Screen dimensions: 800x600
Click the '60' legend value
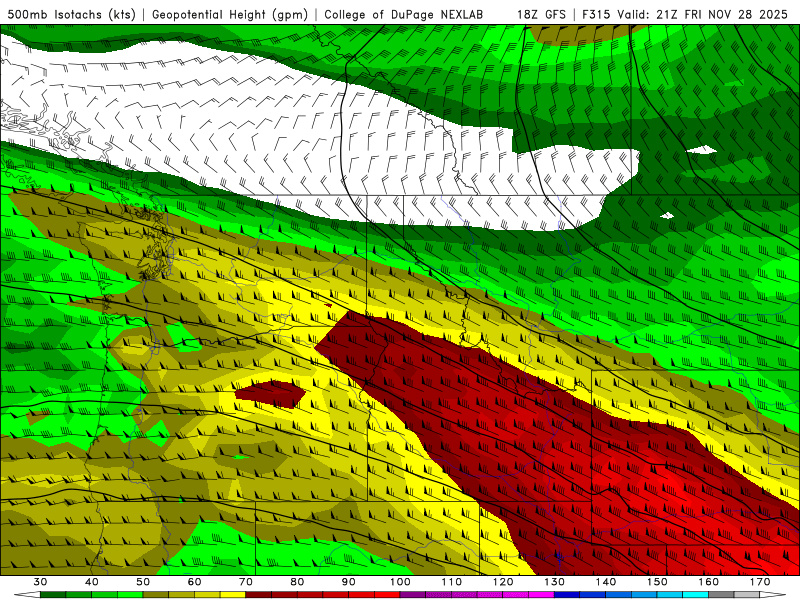(194, 582)
